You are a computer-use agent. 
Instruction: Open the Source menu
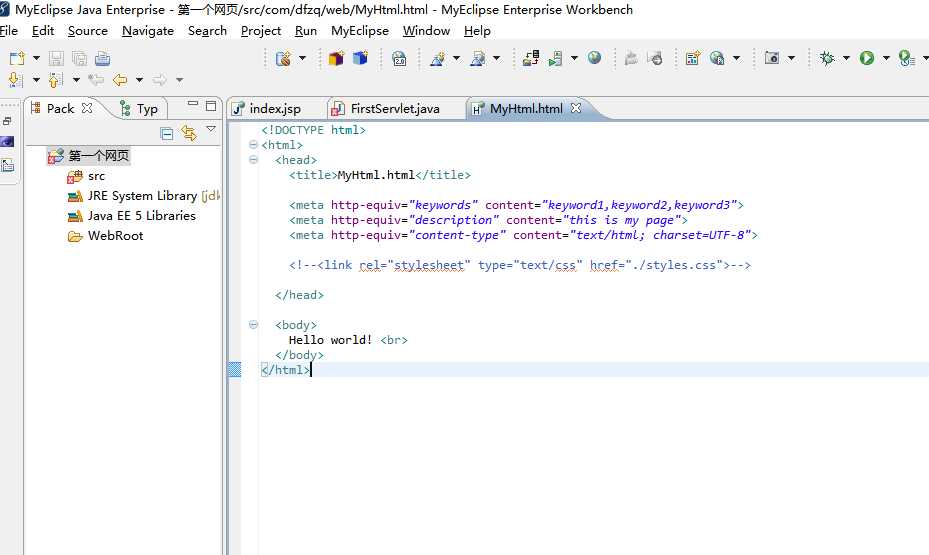pos(88,31)
